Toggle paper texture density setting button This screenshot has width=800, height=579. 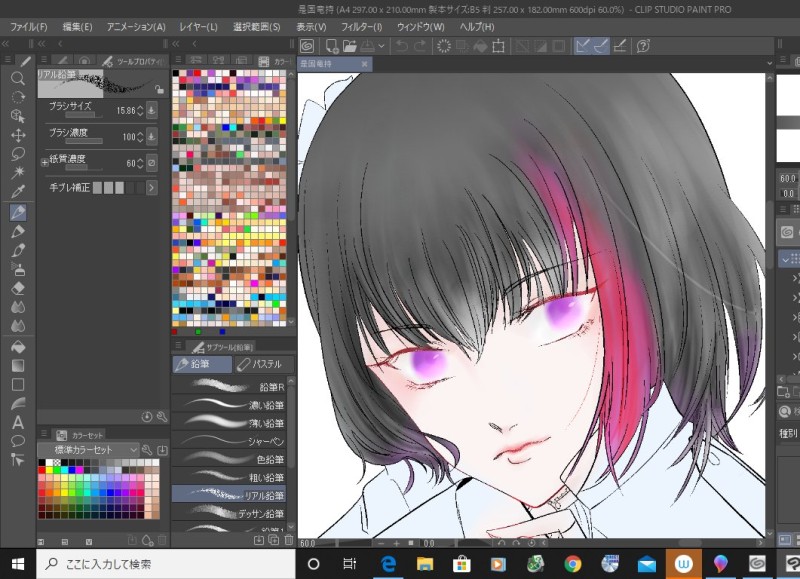coord(152,163)
